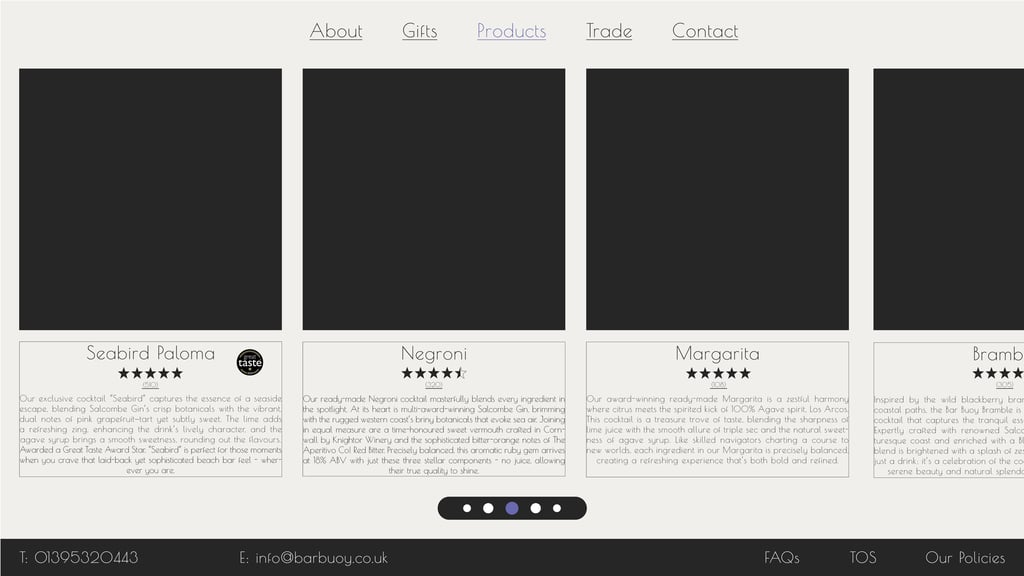
Task: Open the Margarita product image
Action: pos(717,199)
